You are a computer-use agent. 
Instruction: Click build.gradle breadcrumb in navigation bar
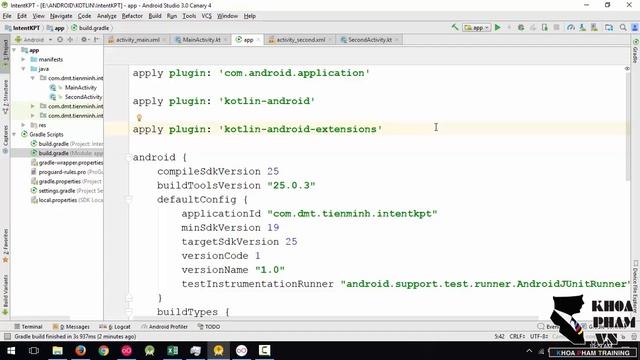(x=90, y=28)
